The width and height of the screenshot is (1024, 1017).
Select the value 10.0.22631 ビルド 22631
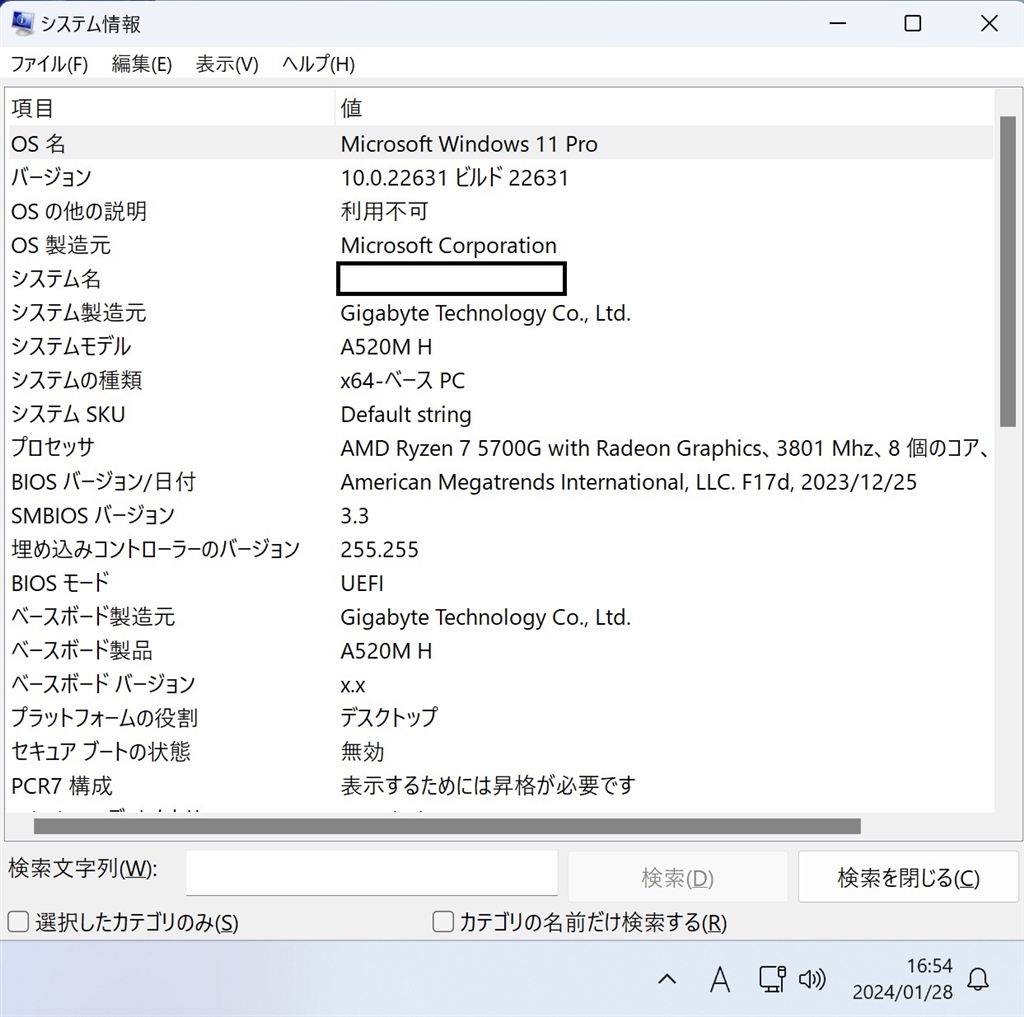455,178
